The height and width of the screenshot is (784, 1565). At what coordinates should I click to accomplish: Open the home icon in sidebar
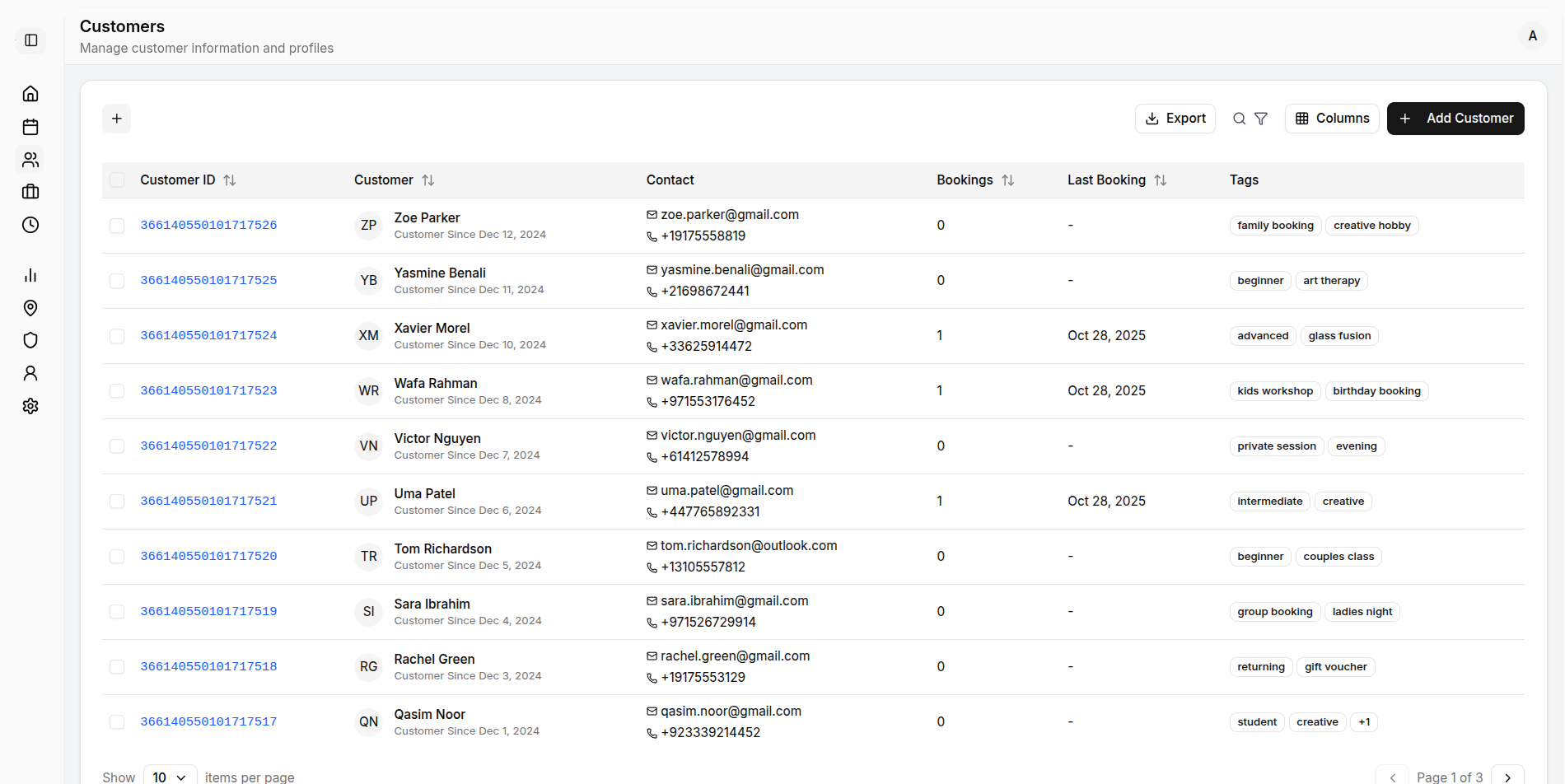click(x=30, y=94)
